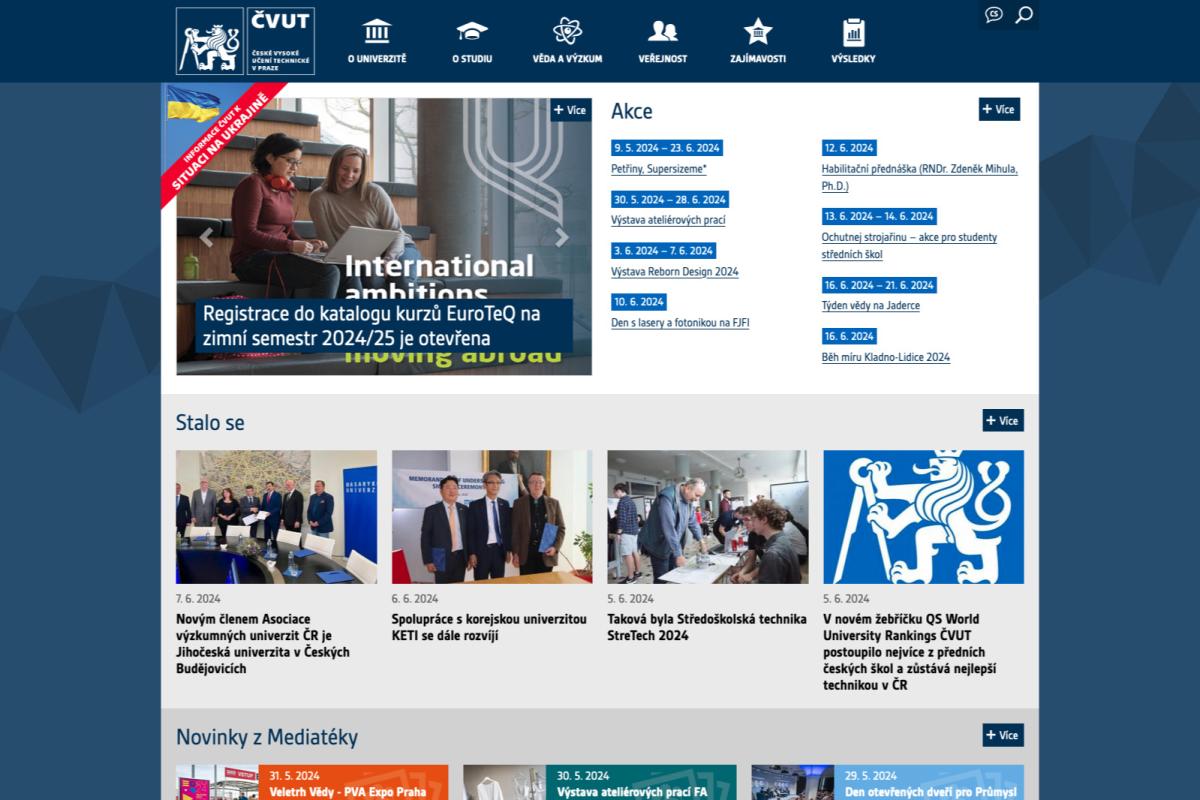Open the O univerzitě building icon
1200x800 pixels.
click(x=377, y=31)
